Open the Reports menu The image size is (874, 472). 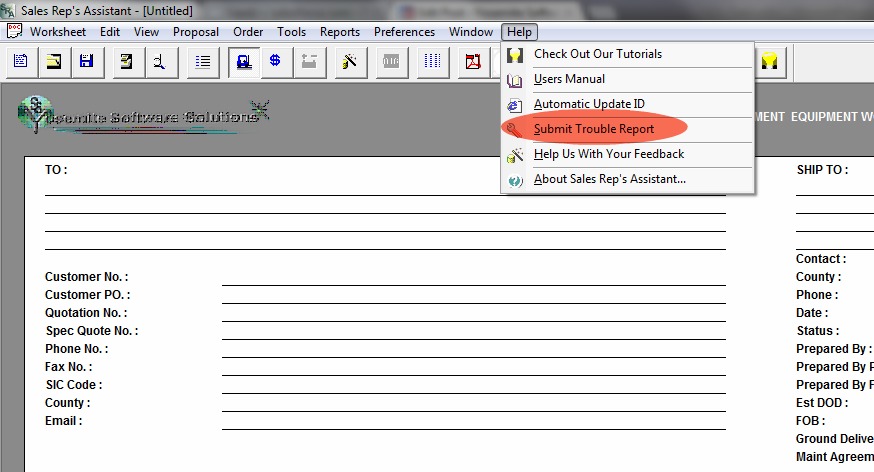point(340,32)
